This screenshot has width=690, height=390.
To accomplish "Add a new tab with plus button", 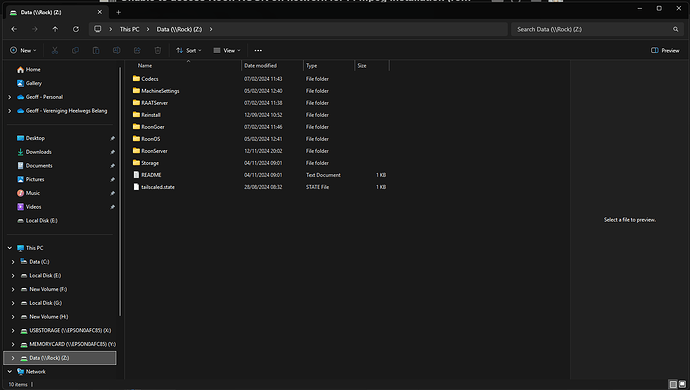I will click(x=118, y=12).
